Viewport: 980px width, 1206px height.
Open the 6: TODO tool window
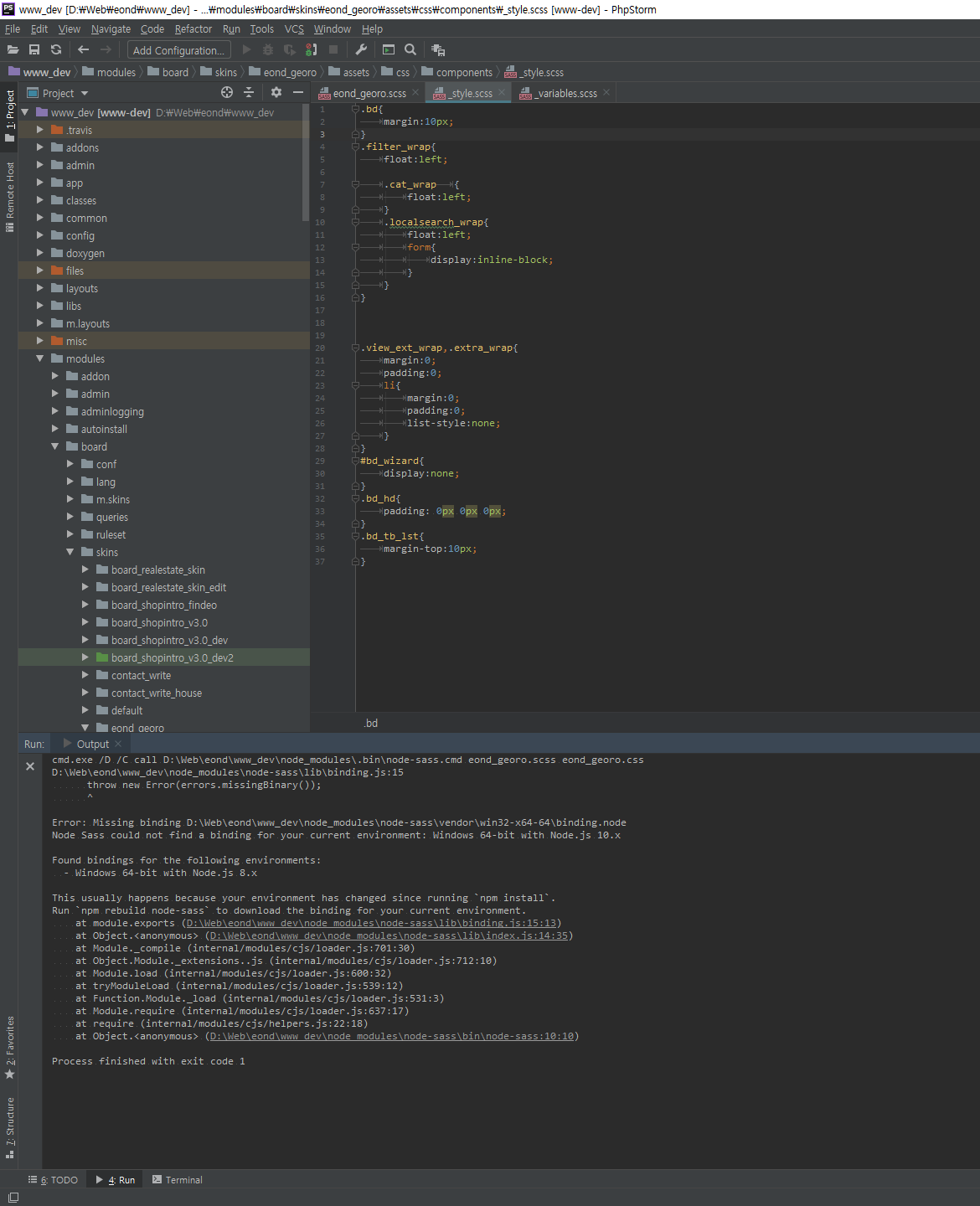(53, 1180)
